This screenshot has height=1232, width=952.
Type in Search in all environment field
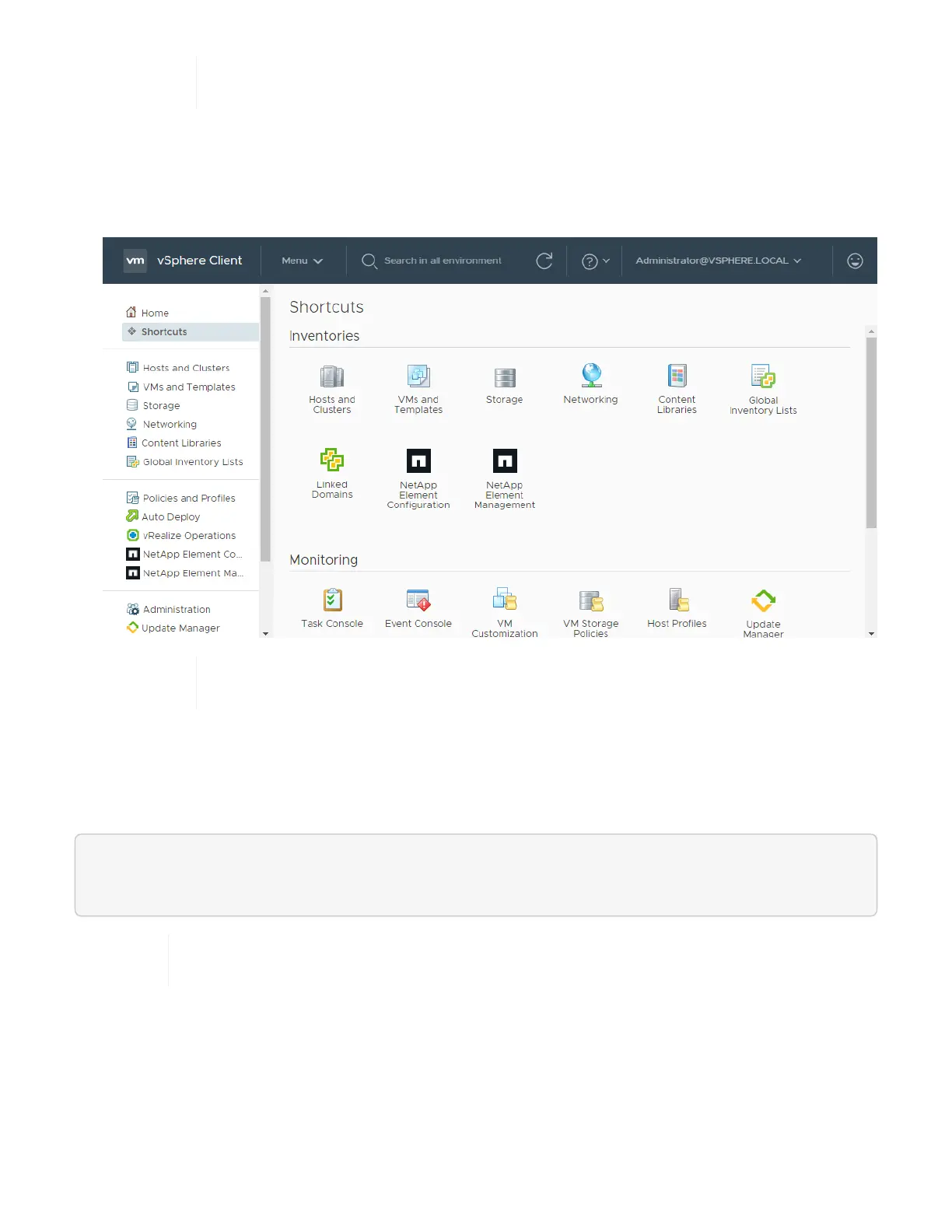point(443,261)
